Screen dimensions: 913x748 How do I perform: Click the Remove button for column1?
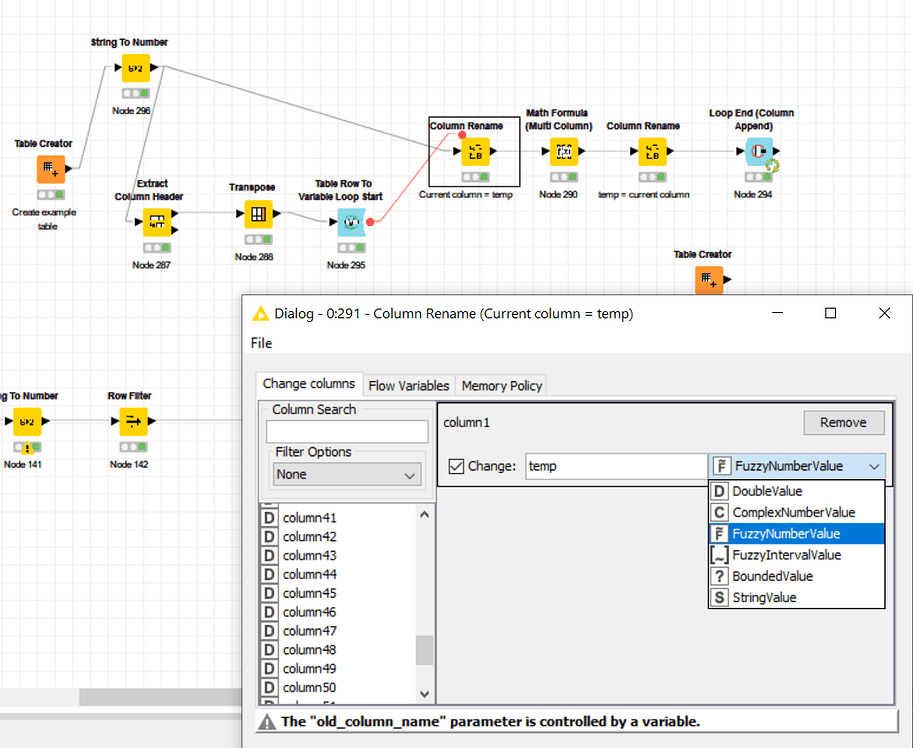pos(843,422)
